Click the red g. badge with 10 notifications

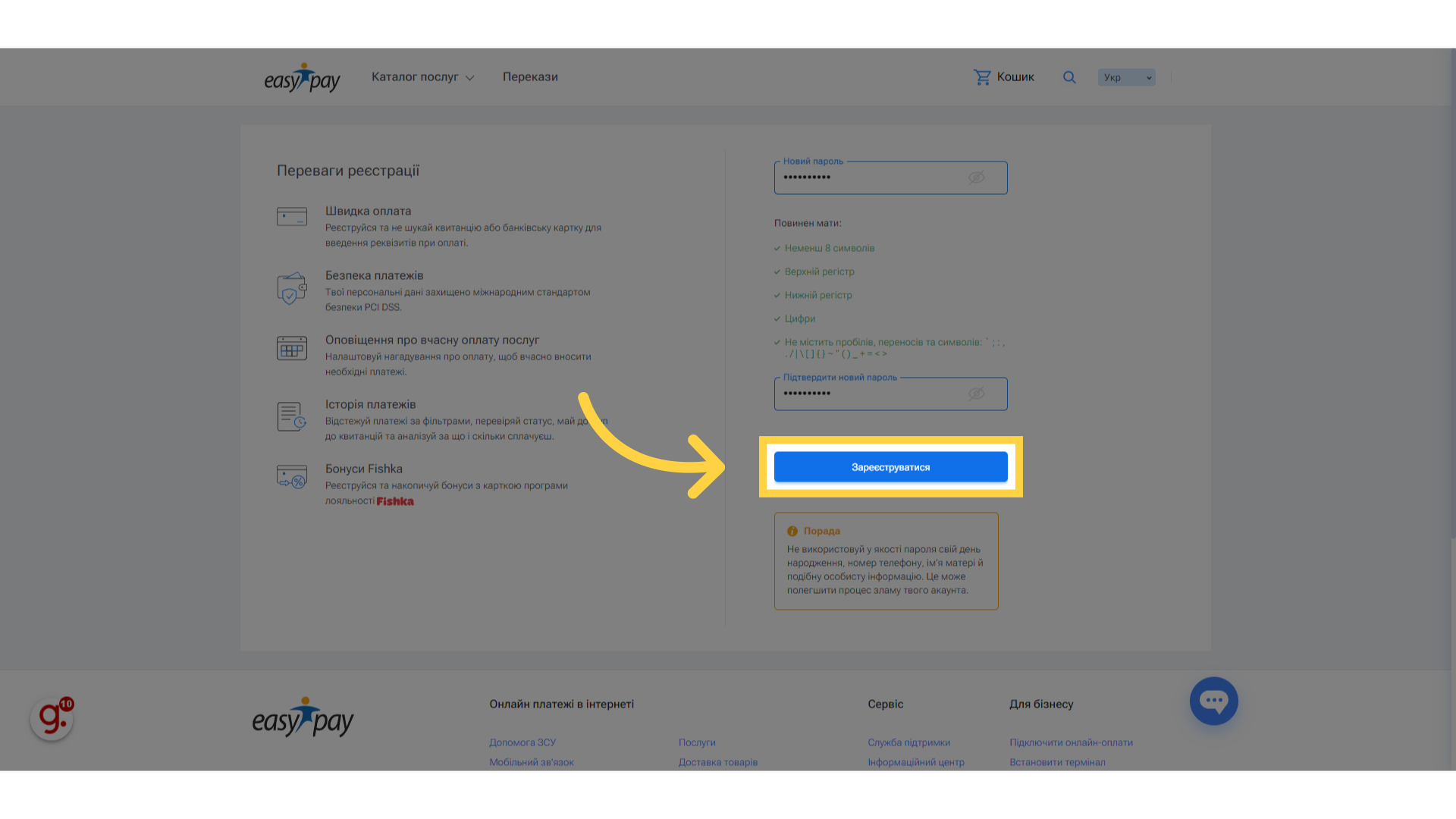pos(52,718)
